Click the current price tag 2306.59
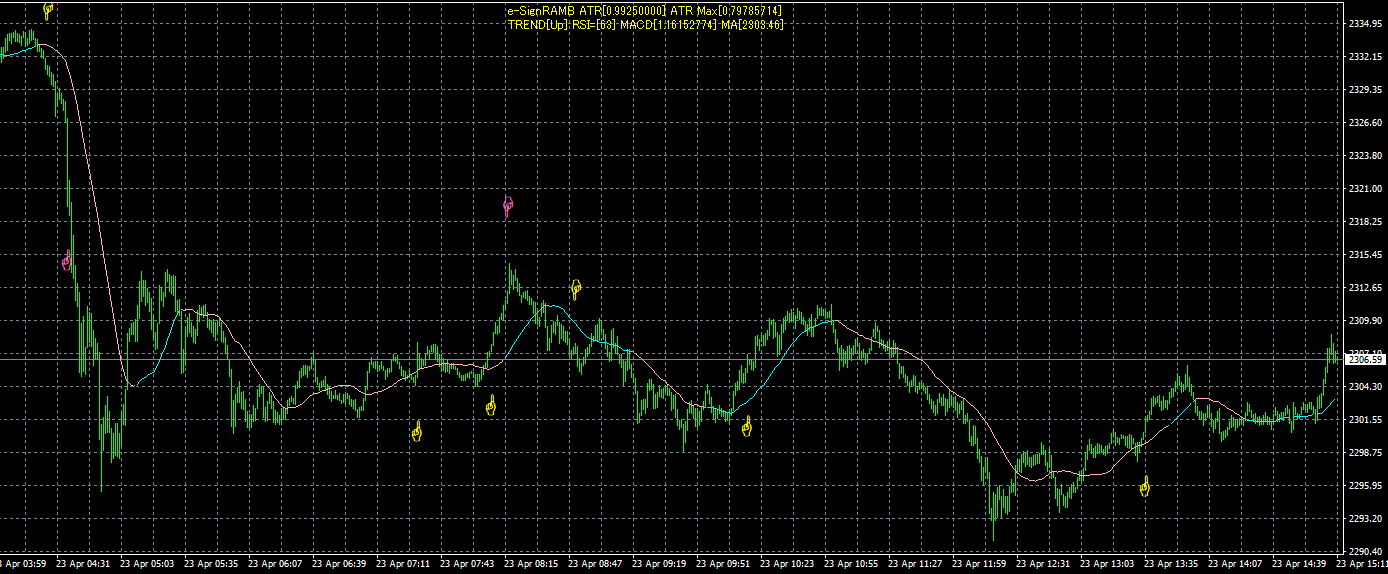1388x574 pixels. click(x=1365, y=360)
